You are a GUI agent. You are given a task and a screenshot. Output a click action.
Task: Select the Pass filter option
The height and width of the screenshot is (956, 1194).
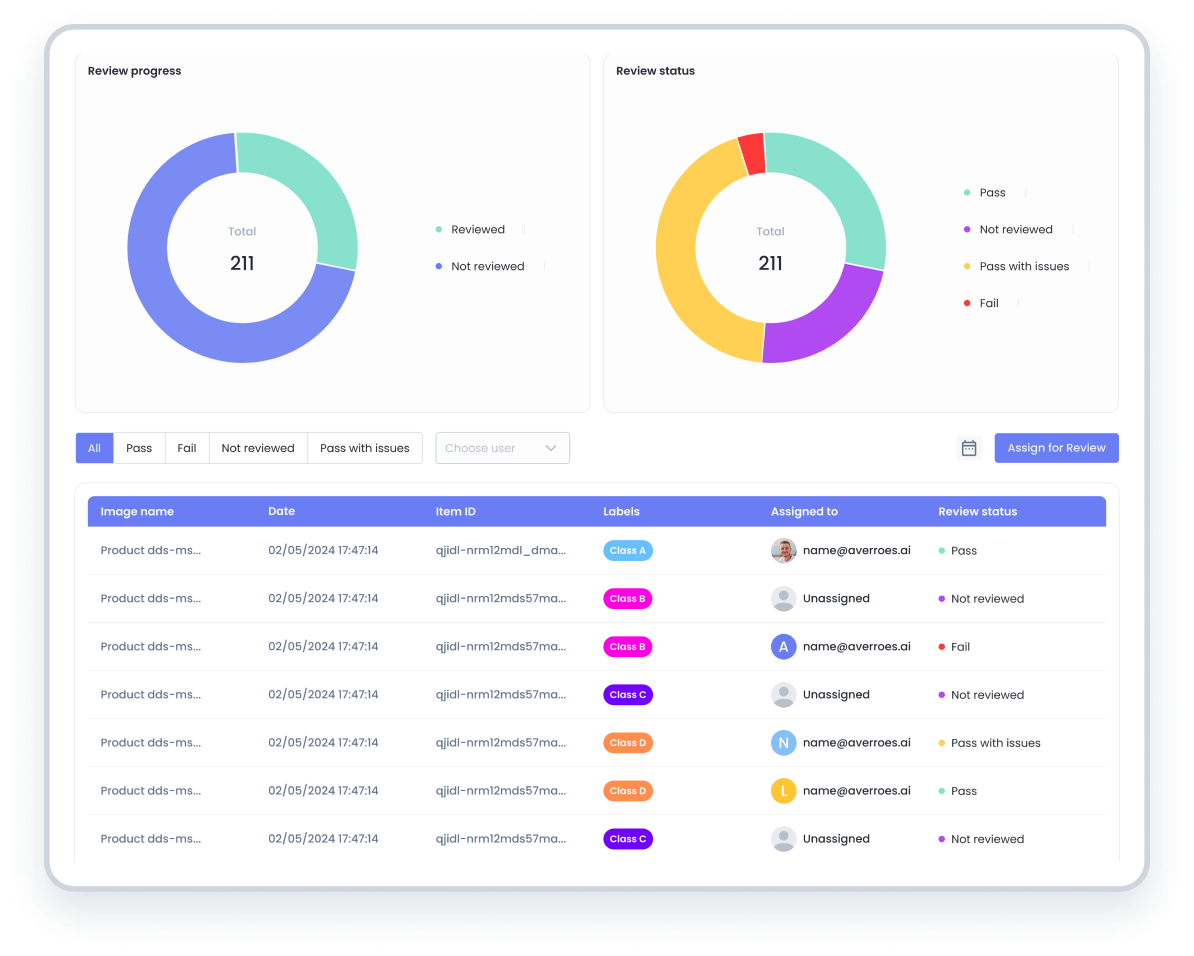139,447
